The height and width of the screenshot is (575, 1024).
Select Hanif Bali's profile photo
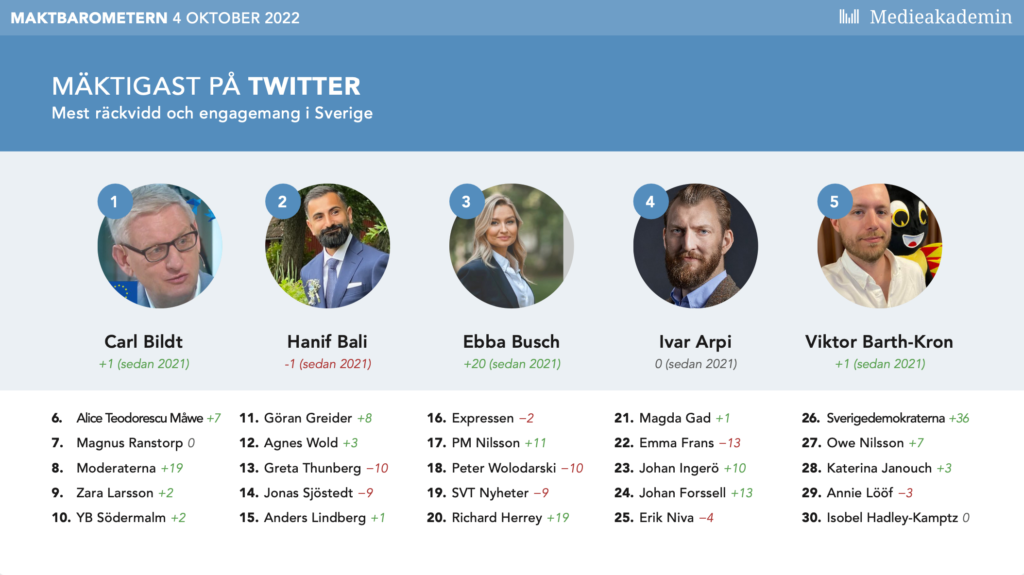tap(328, 246)
